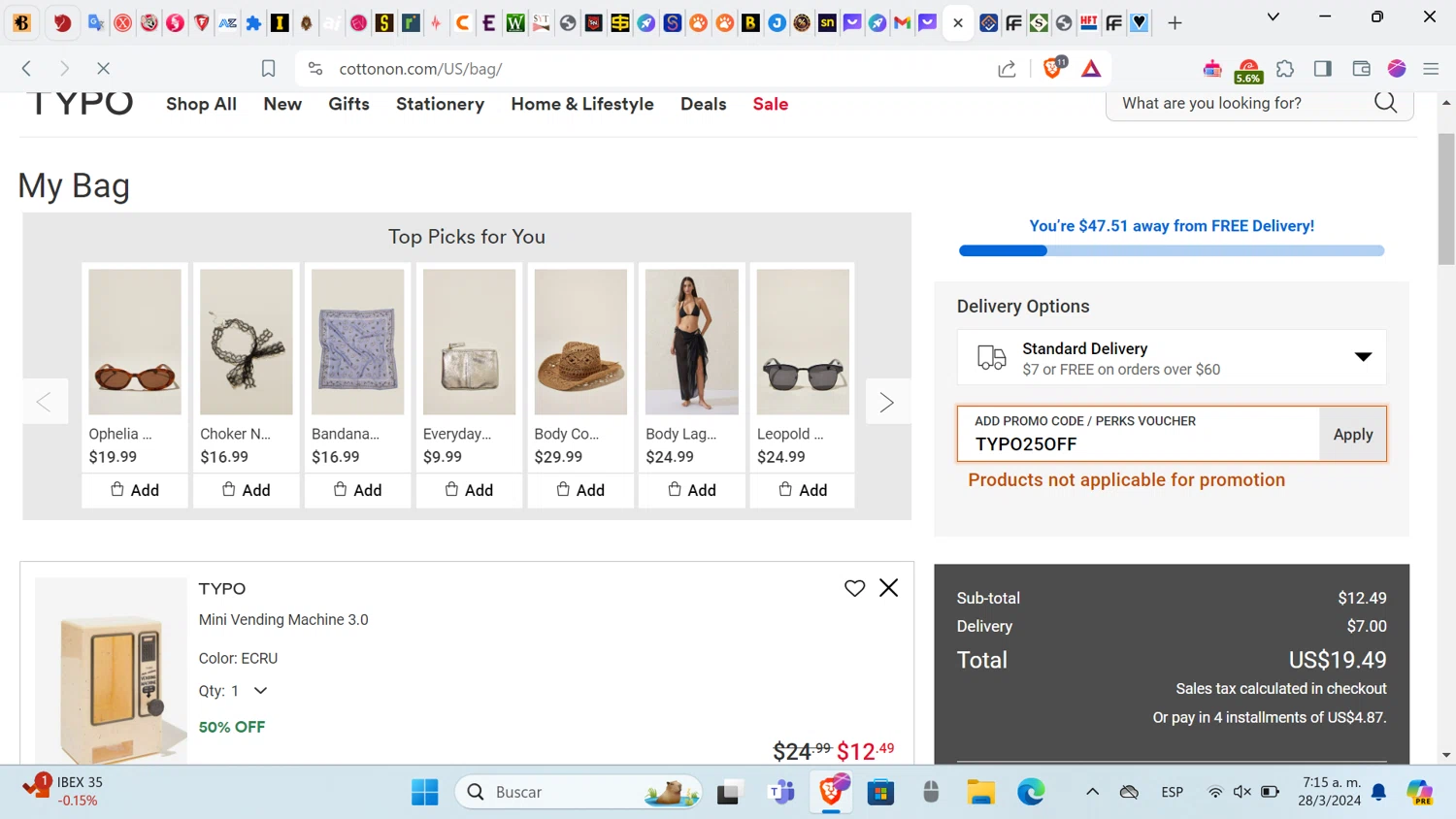Open browser main menu hamburger

1431,69
